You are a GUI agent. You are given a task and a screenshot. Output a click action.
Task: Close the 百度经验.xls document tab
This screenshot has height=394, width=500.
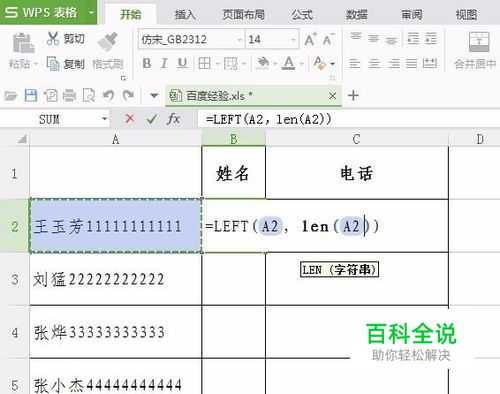[x=332, y=96]
